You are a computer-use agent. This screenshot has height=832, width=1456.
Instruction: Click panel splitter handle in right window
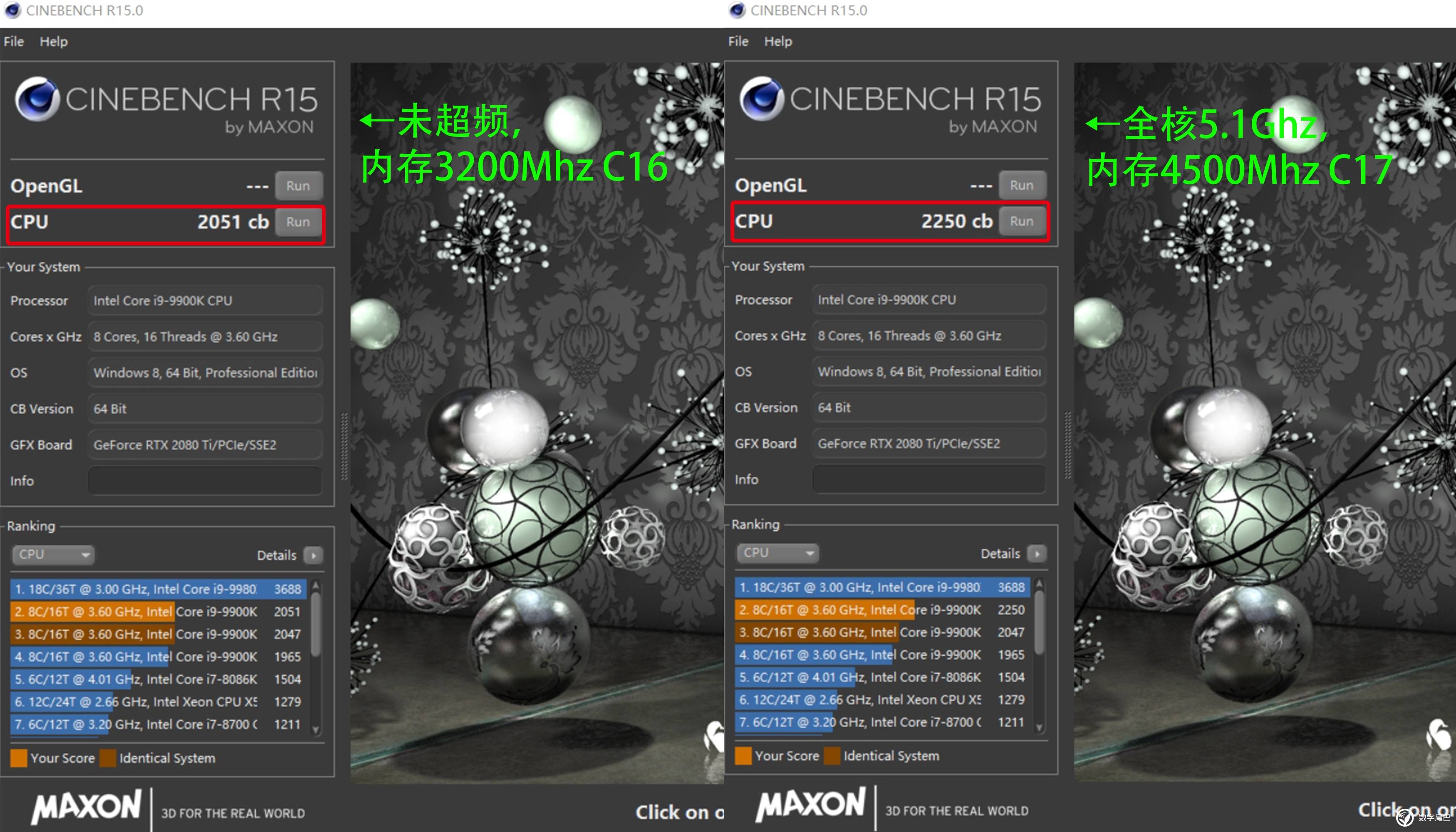[x=1067, y=445]
